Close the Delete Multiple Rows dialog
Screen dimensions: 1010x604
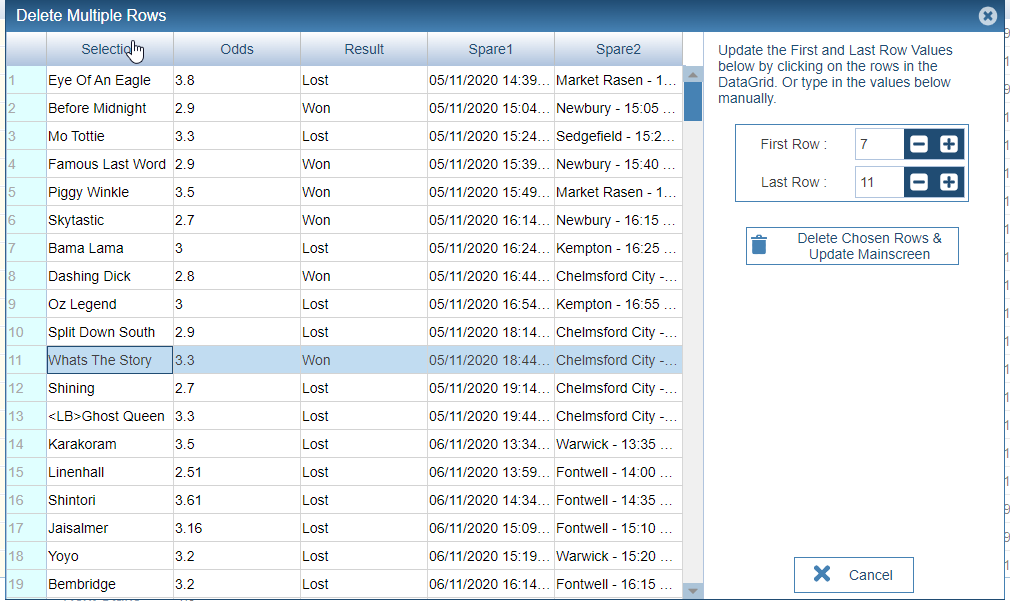point(987,16)
